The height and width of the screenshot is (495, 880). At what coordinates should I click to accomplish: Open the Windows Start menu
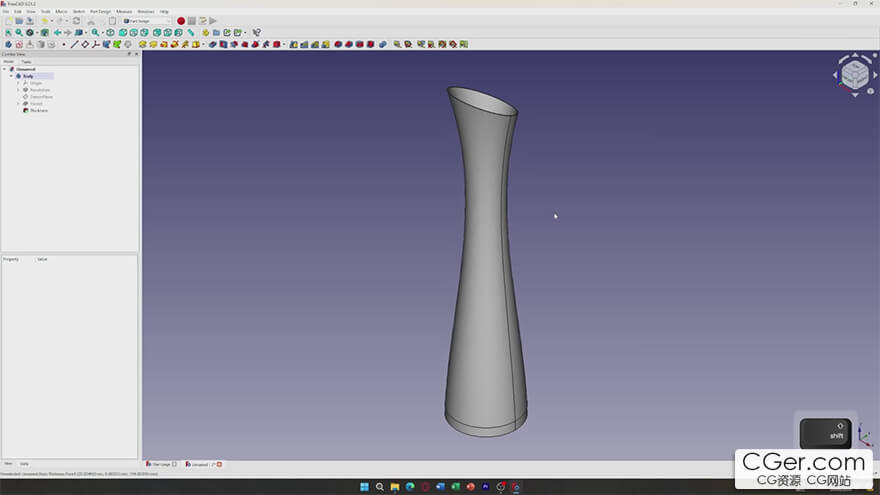(364, 487)
